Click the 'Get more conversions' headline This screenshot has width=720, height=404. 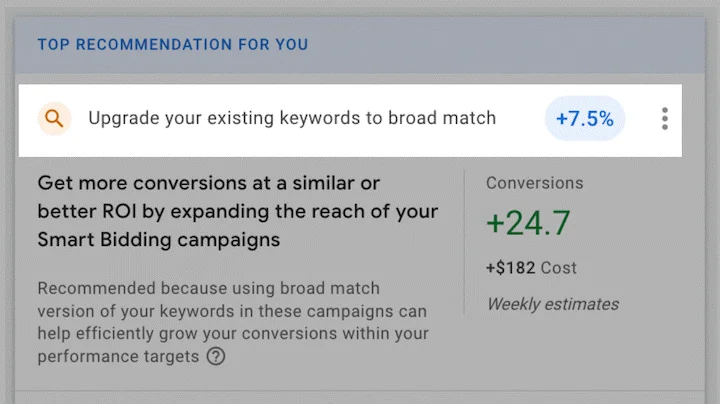[x=210, y=184]
